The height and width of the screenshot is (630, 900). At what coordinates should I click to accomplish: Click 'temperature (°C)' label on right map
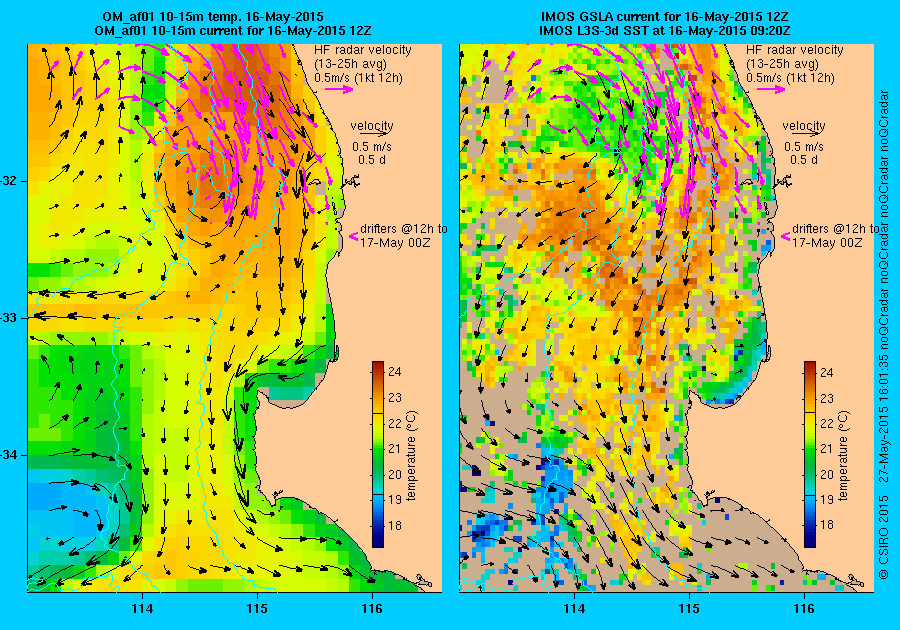(x=843, y=456)
